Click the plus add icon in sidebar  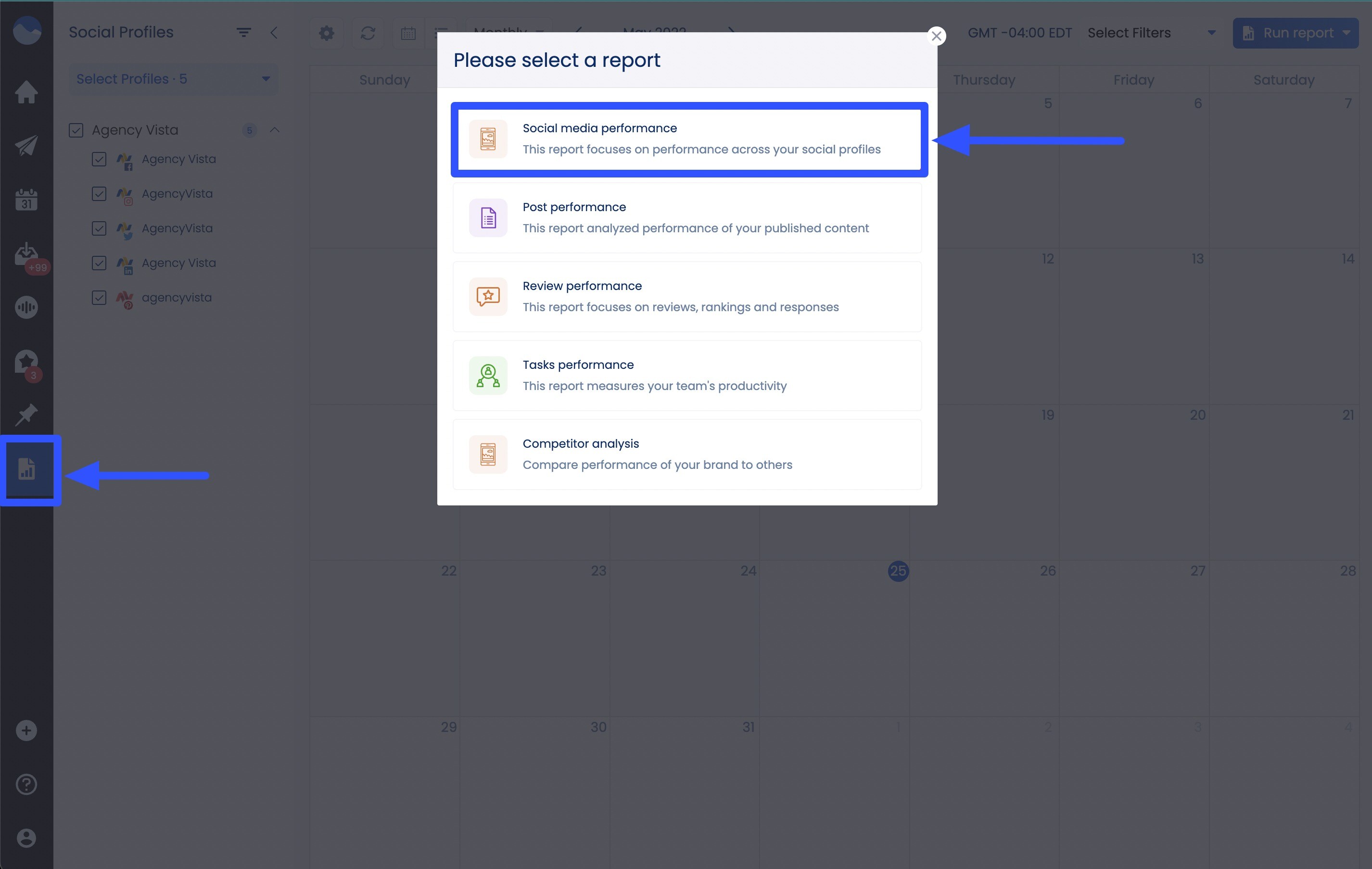point(26,730)
